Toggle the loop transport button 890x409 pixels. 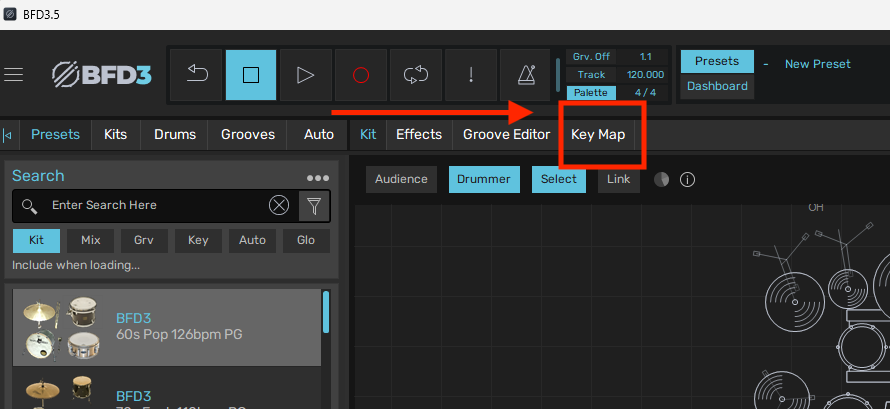(415, 75)
